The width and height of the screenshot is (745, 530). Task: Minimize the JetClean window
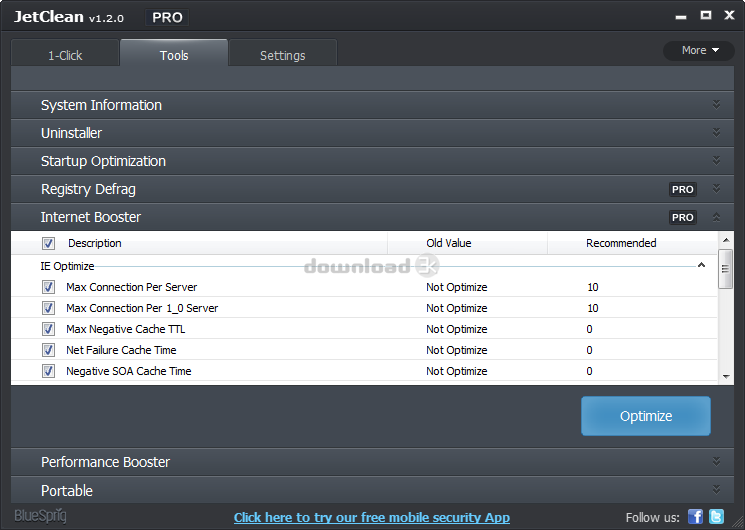click(681, 17)
